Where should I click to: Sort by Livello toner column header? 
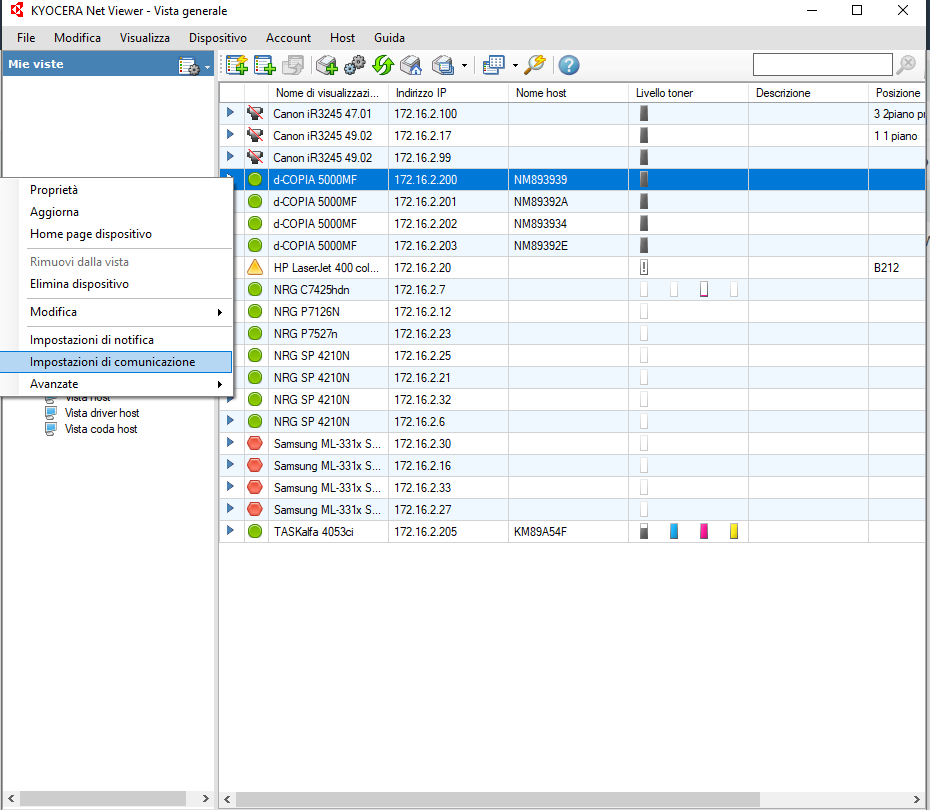pos(688,93)
